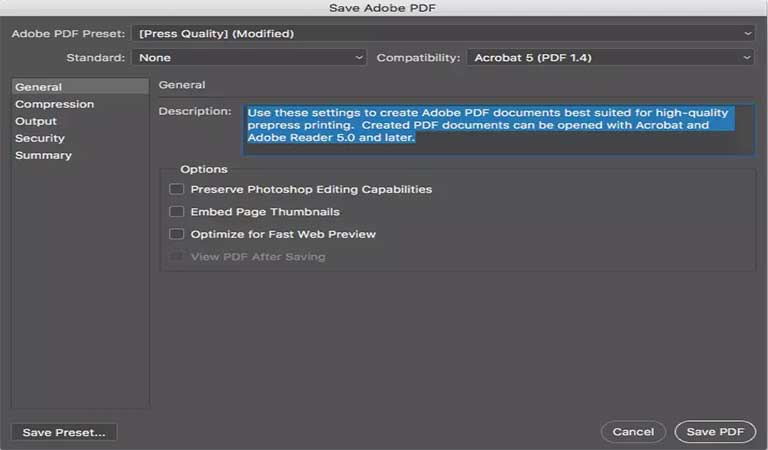
Task: Select General in the left category list
Action: tap(38, 87)
